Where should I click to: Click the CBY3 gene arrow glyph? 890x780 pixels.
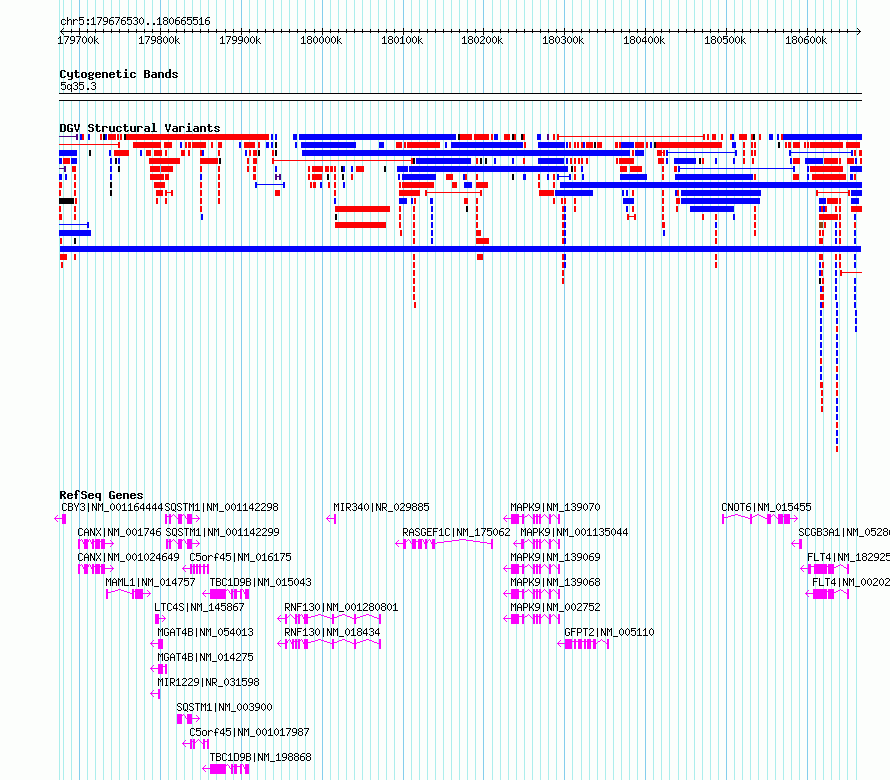pos(61,519)
